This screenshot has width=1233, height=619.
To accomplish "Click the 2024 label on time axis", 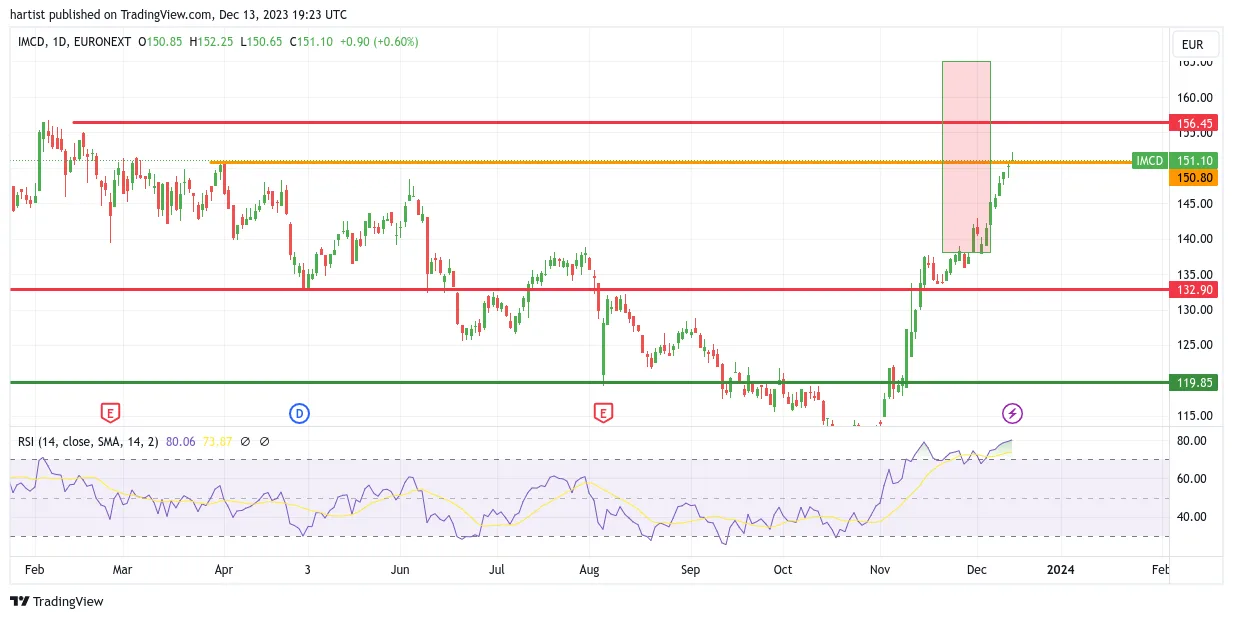I will (x=1060, y=570).
